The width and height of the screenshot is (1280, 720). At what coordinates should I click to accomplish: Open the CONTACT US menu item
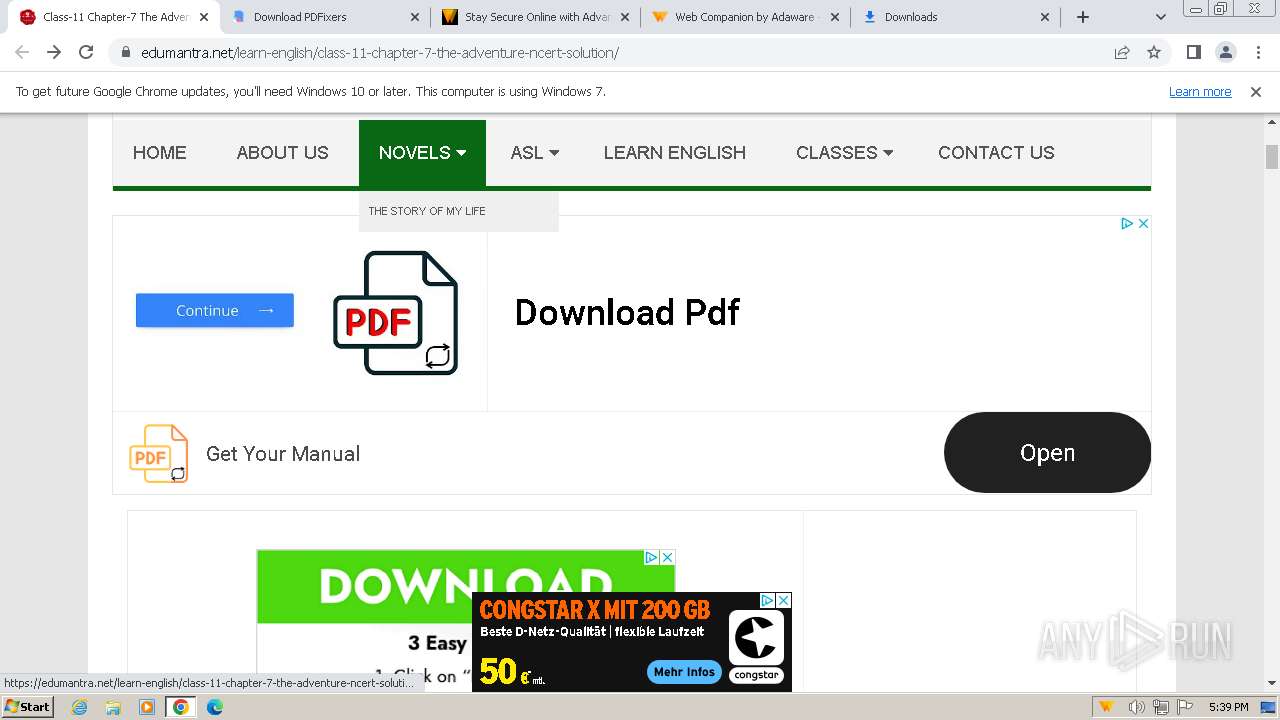coord(996,152)
